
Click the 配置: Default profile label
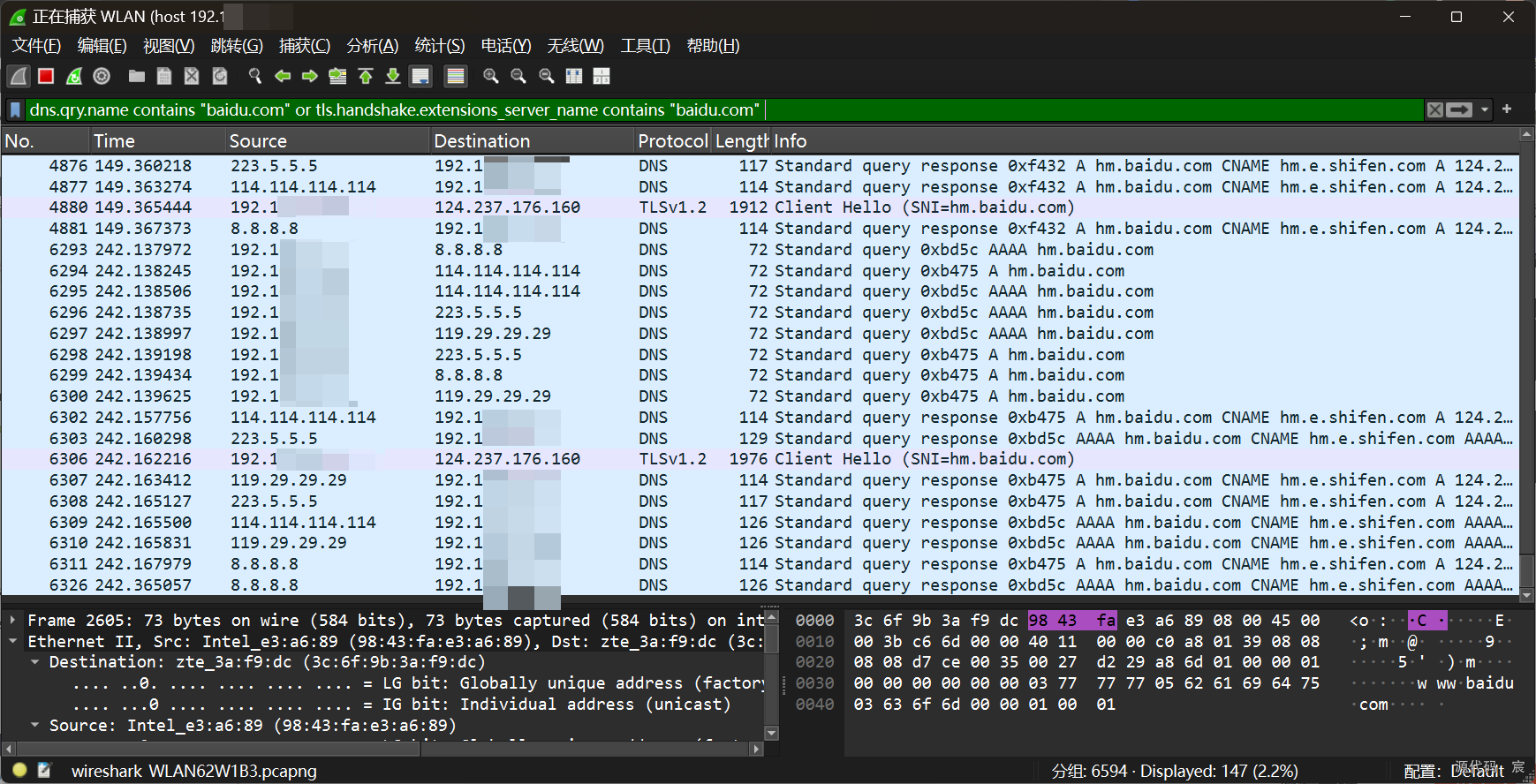(1454, 771)
